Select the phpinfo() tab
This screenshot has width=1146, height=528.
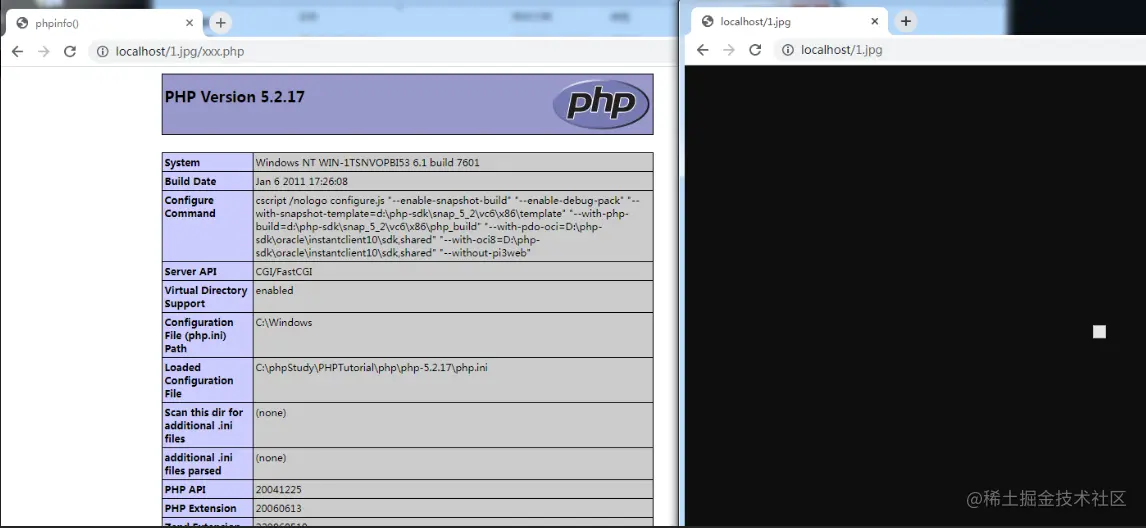[x=105, y=23]
